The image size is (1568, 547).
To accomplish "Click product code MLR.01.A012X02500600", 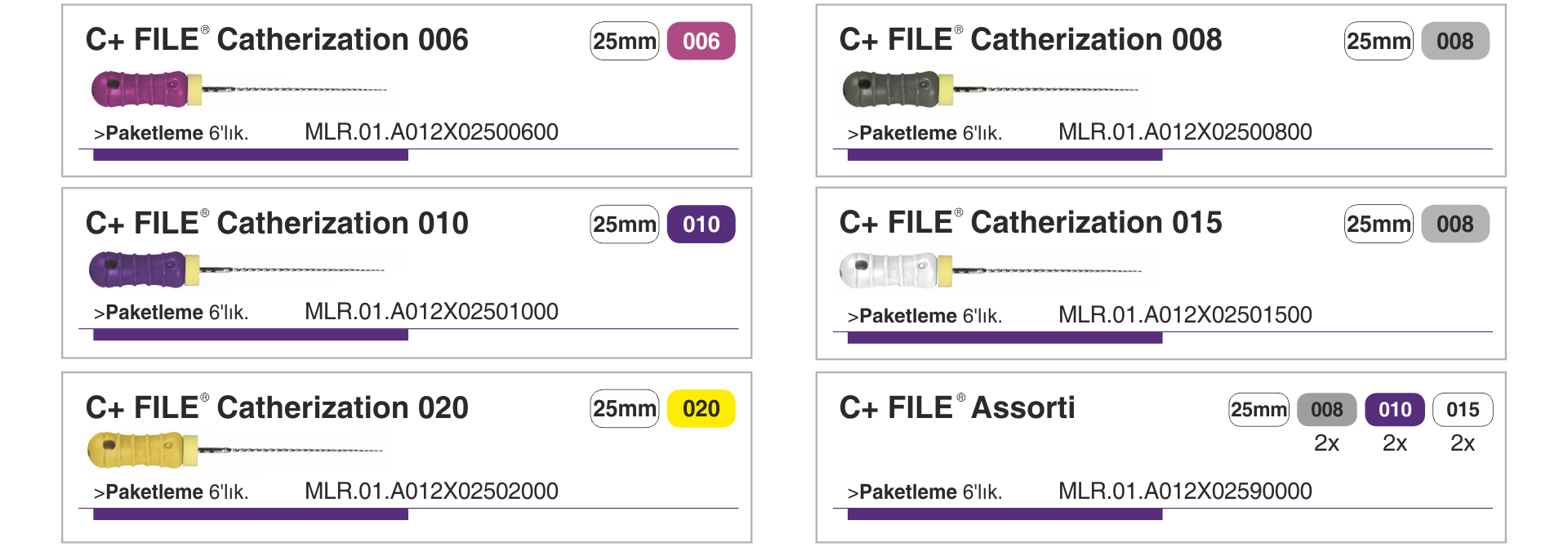I will click(x=431, y=132).
